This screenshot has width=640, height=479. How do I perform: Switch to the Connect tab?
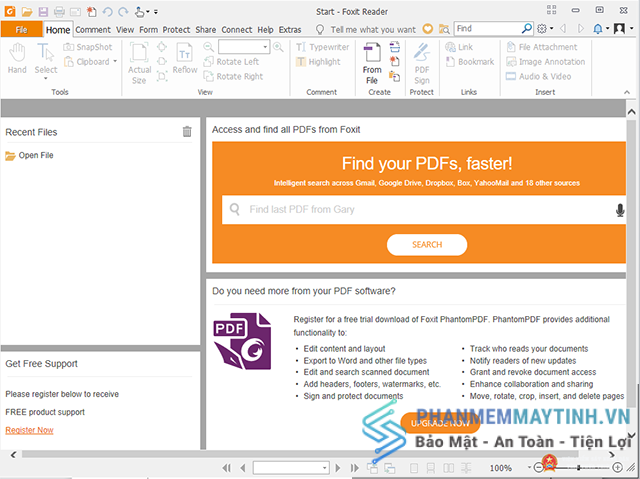(x=237, y=29)
